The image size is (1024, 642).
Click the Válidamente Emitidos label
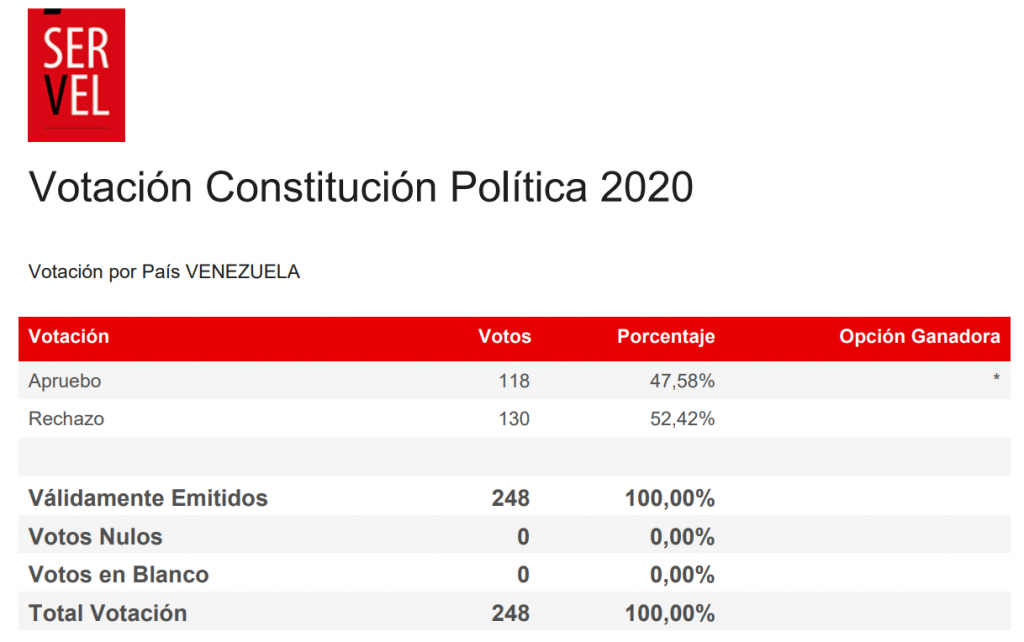[148, 498]
